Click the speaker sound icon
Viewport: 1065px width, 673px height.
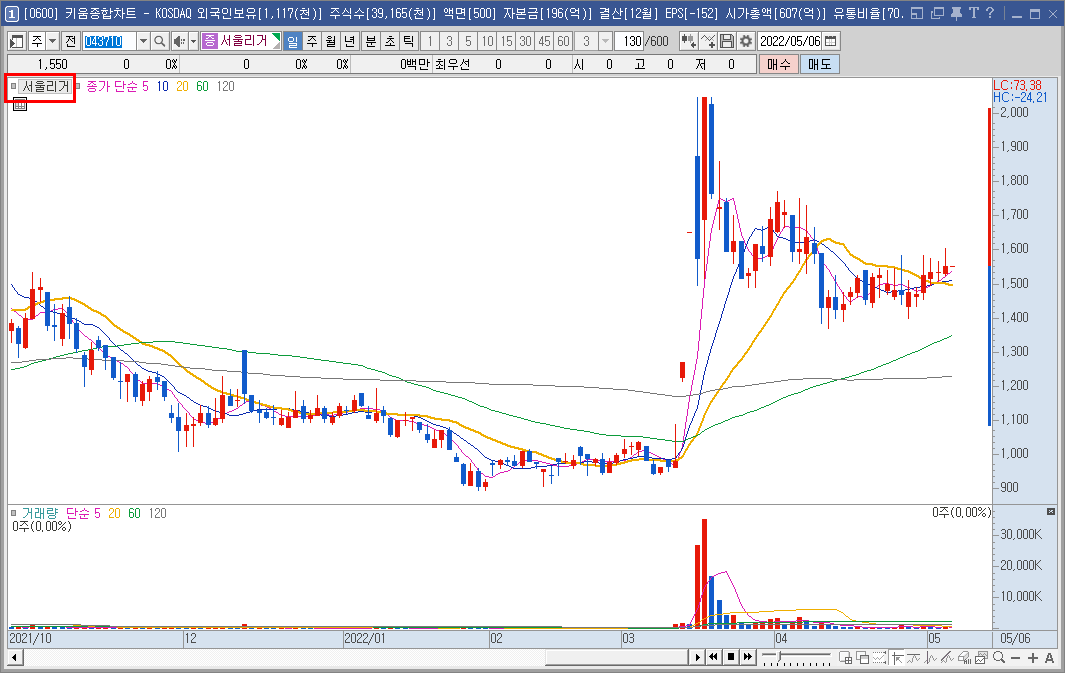(179, 41)
